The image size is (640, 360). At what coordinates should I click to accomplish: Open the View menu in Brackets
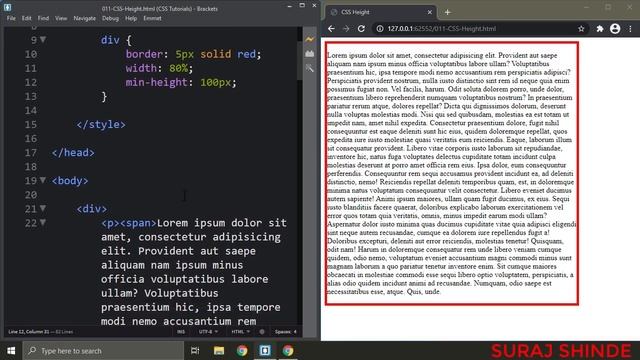pyautogui.click(x=61, y=18)
